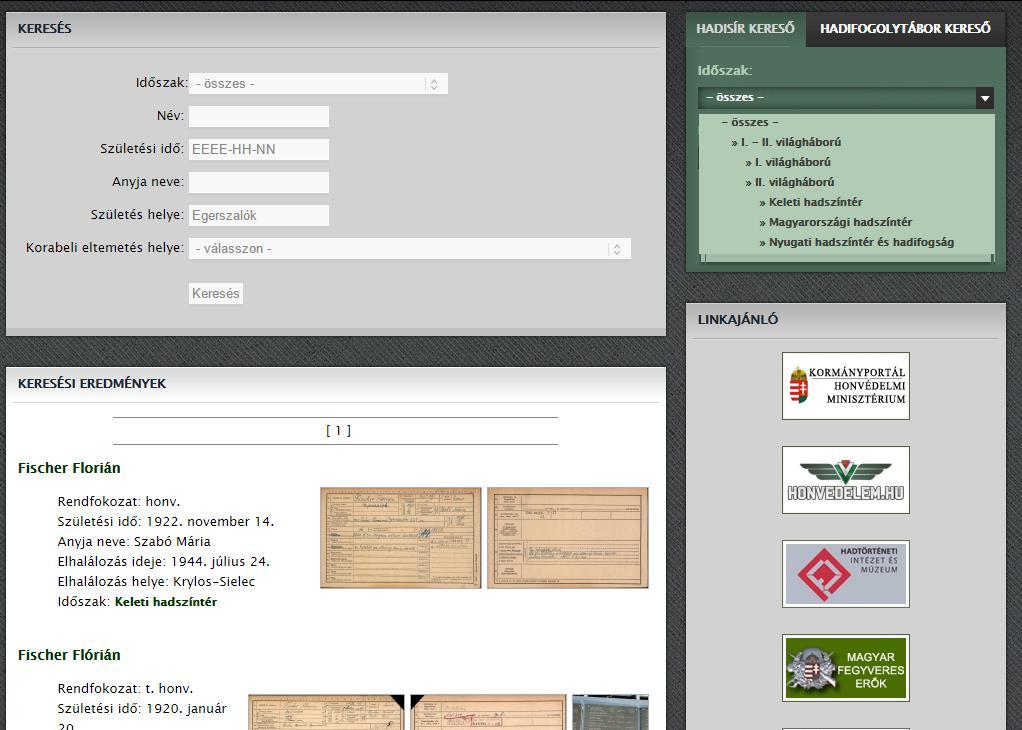This screenshot has height=730, width=1022.
Task: Choose 'I. világháború' from the list
Action: coord(788,162)
